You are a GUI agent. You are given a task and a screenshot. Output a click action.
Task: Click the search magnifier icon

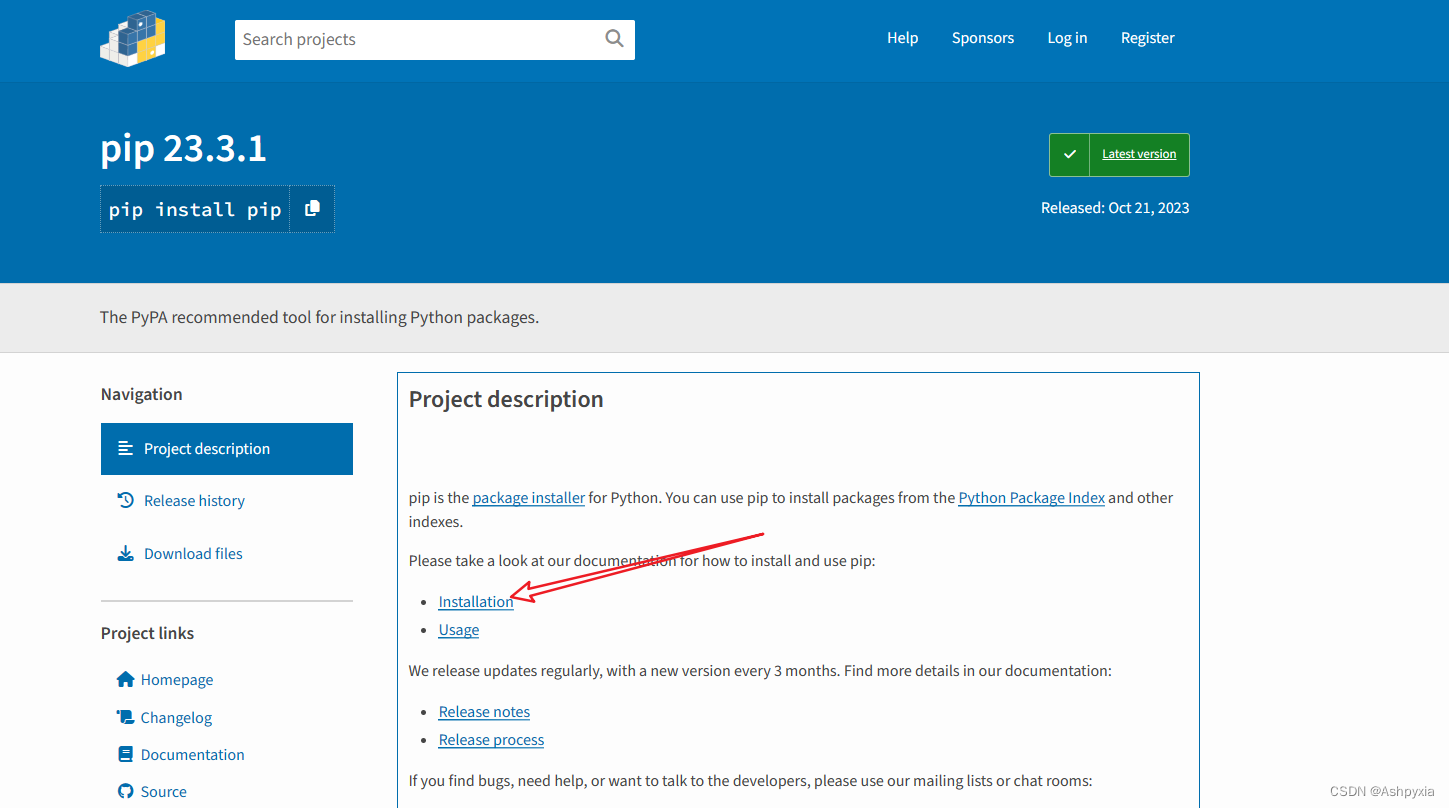click(614, 39)
